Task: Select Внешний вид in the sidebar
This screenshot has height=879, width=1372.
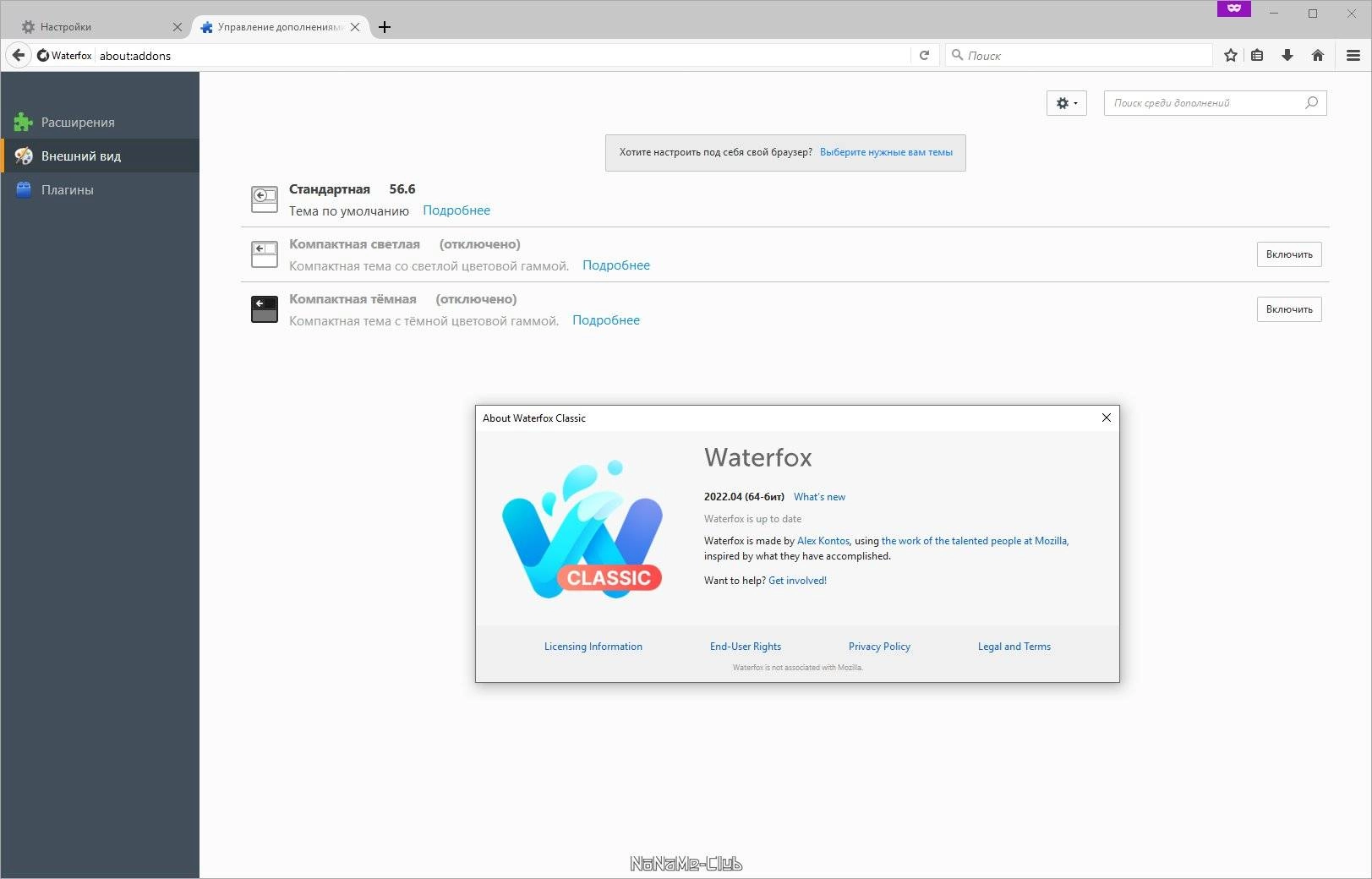Action: click(100, 156)
